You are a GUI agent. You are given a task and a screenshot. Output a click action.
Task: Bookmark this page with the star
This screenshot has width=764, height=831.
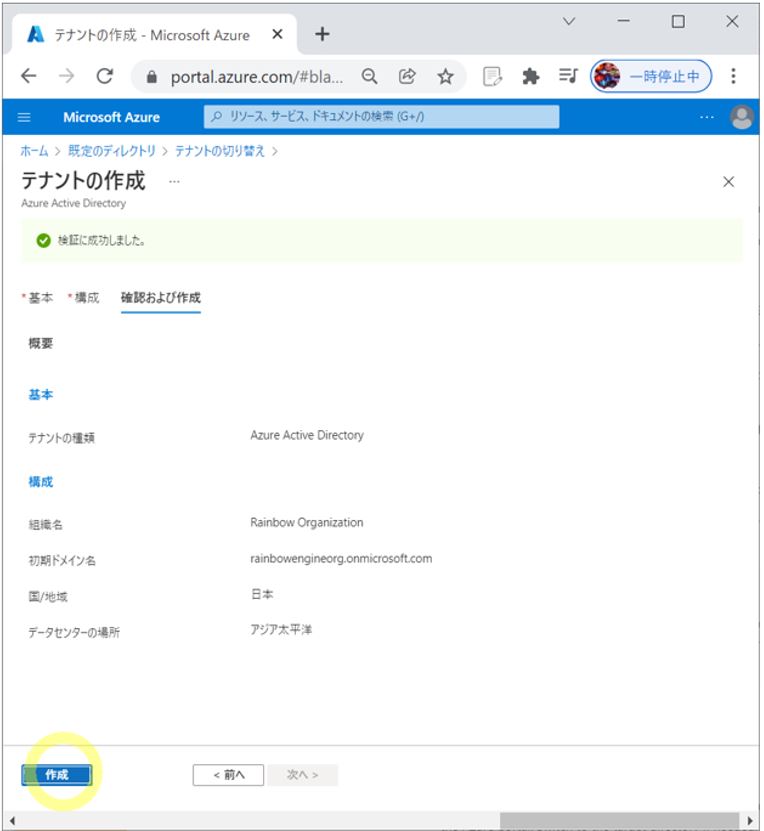[x=445, y=77]
